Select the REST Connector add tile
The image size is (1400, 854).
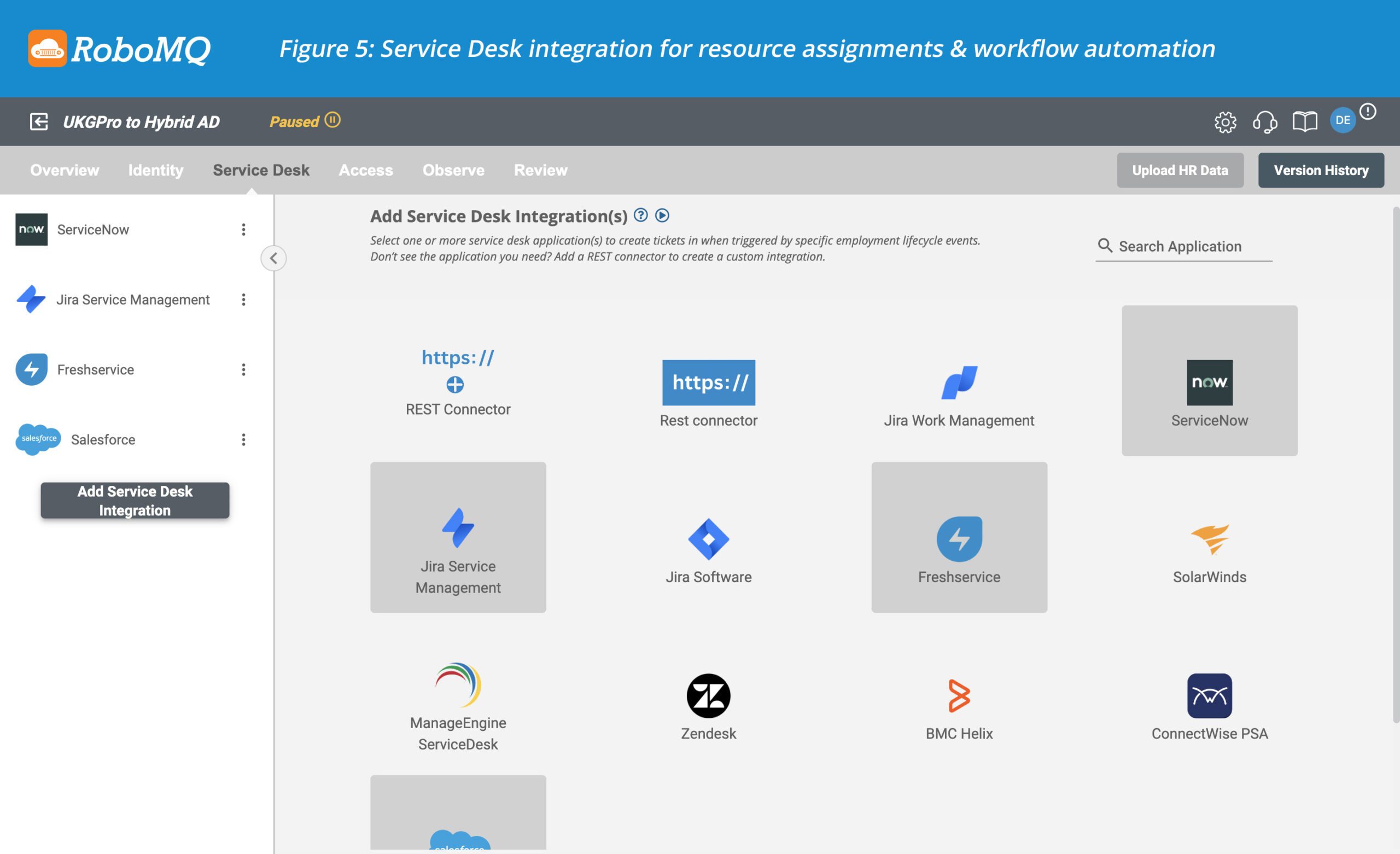pos(458,381)
